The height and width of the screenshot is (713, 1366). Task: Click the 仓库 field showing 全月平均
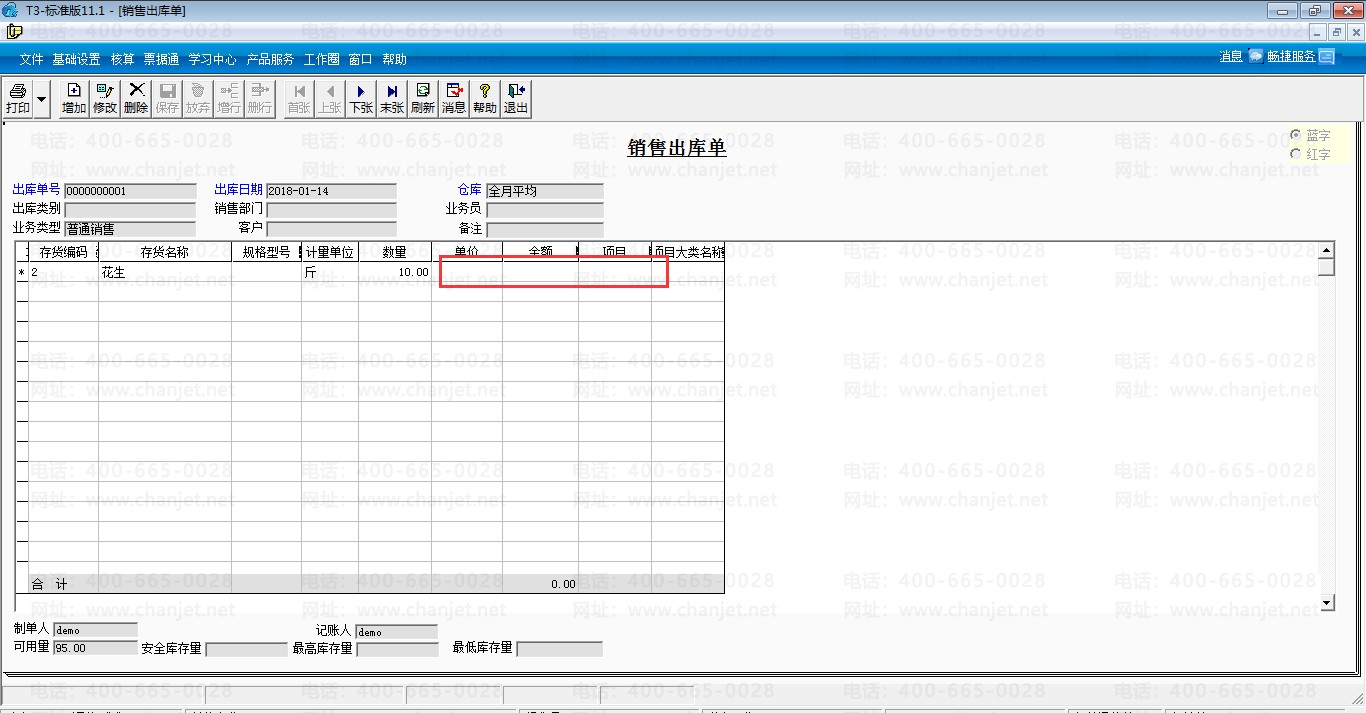pos(544,191)
